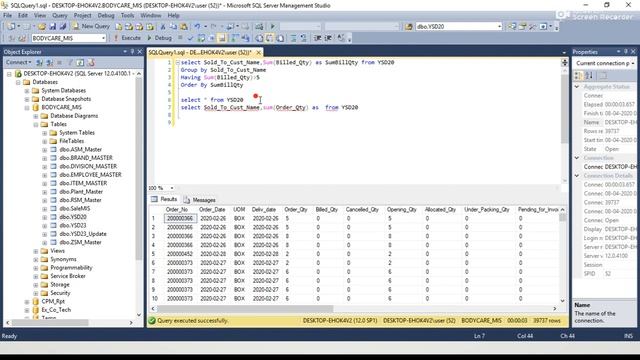Image resolution: width=640 pixels, height=360 pixels.
Task: Close the SQLQuery1.sql tab
Action: tap(258, 53)
